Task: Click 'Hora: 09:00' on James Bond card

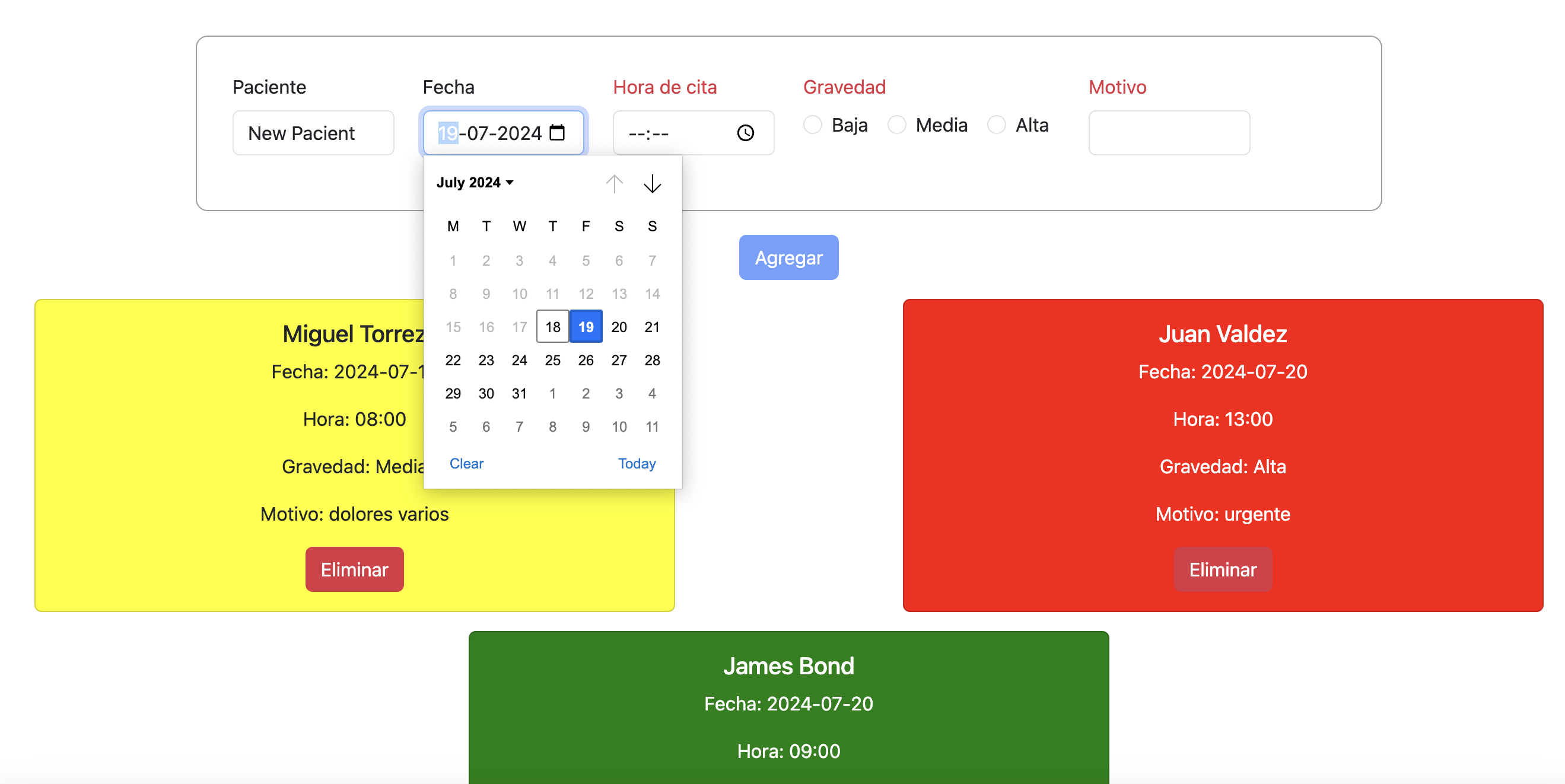Action: (x=788, y=751)
